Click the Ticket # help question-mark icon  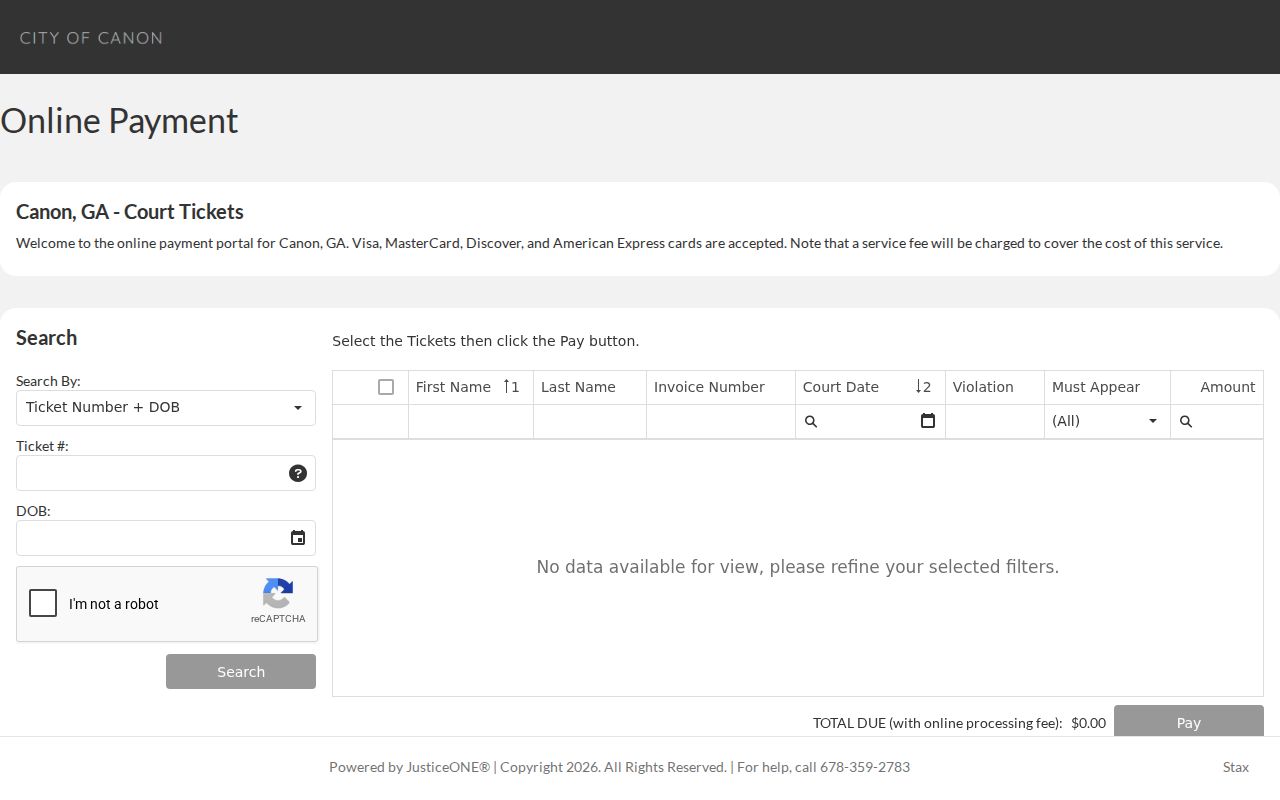point(298,473)
